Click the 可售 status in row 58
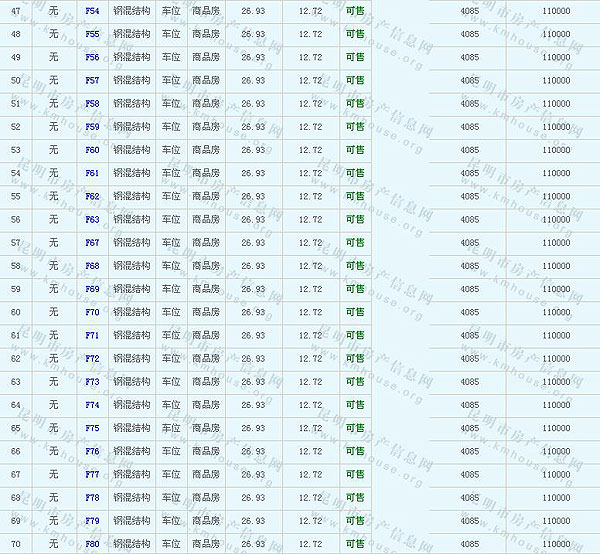The width and height of the screenshot is (600, 554). [x=354, y=266]
